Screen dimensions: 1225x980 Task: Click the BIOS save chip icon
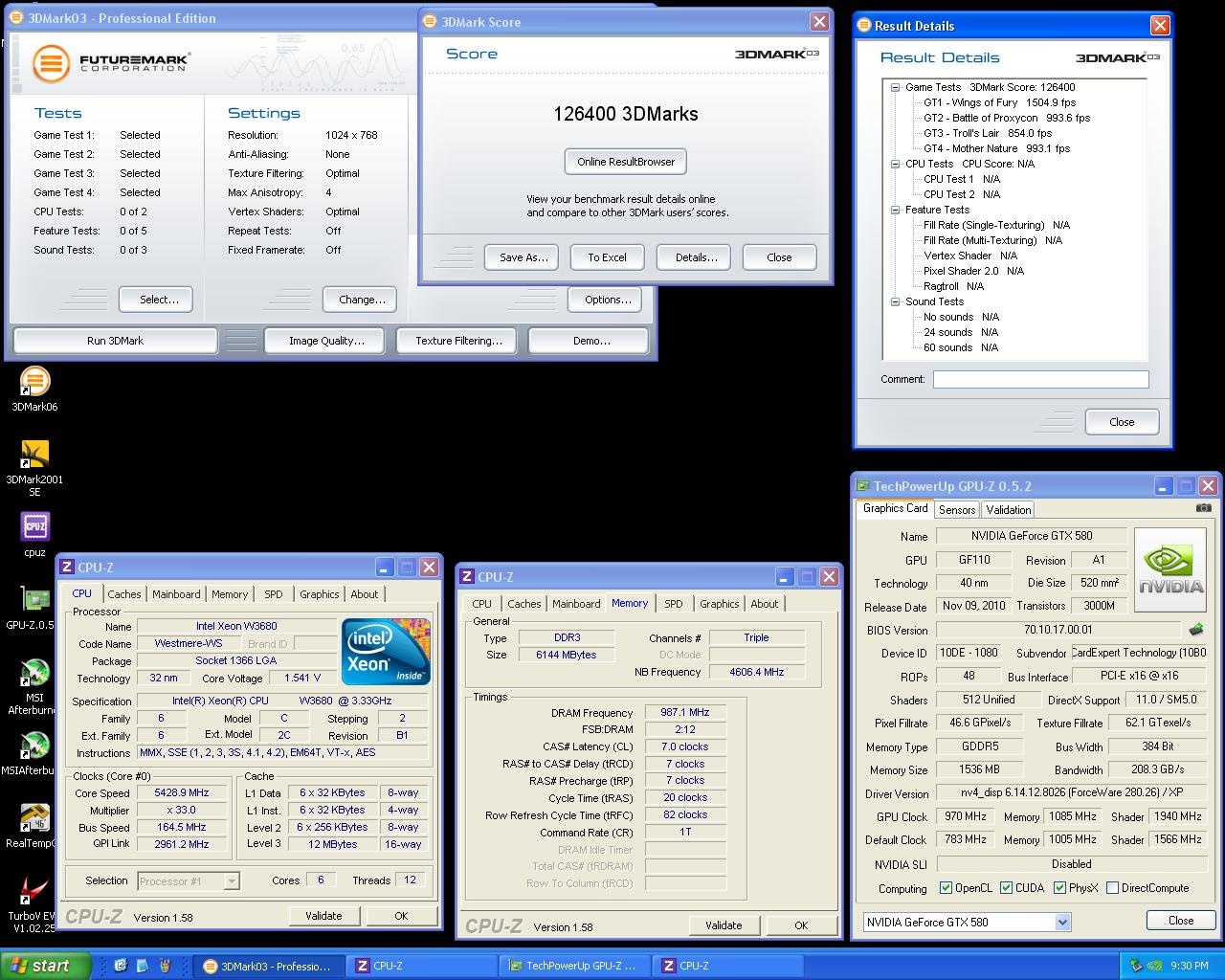point(1196,630)
